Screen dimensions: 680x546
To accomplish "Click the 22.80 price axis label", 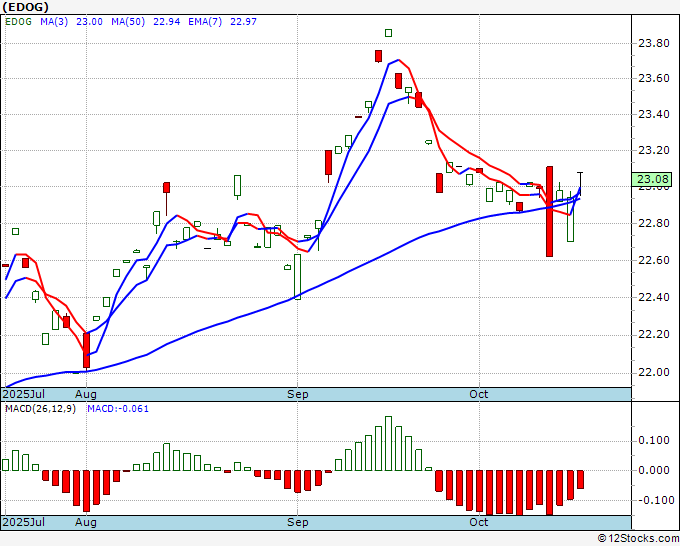I will [x=654, y=223].
